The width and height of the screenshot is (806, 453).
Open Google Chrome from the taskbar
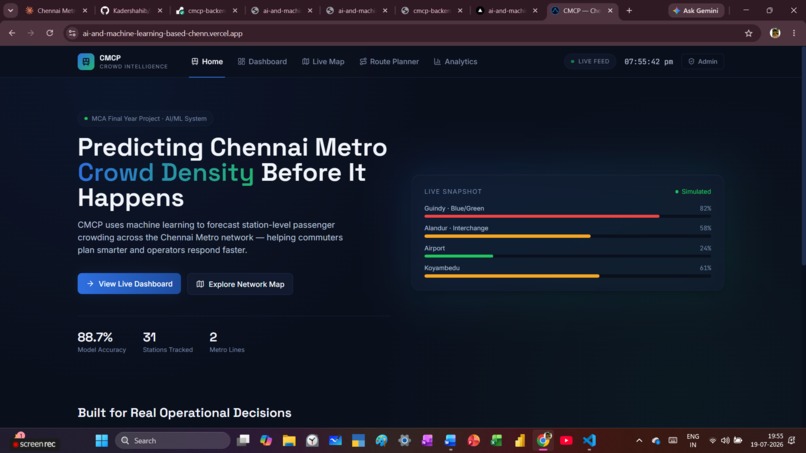543,441
